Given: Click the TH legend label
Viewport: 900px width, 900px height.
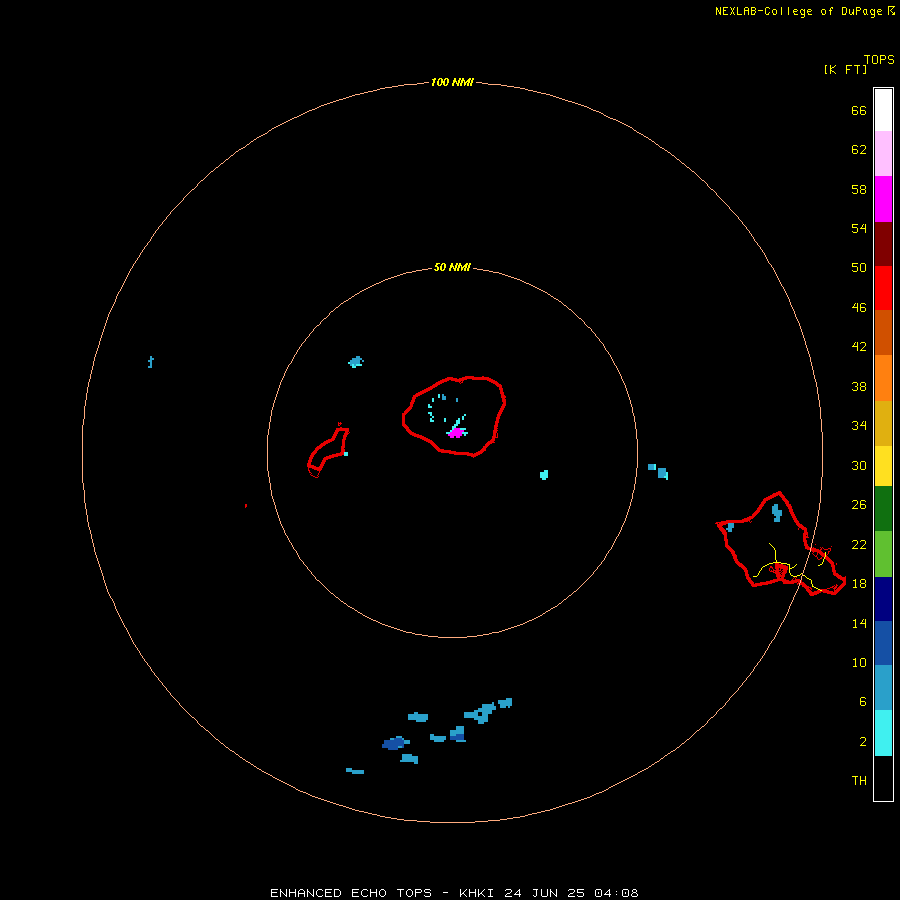Looking at the screenshot, I should (859, 781).
